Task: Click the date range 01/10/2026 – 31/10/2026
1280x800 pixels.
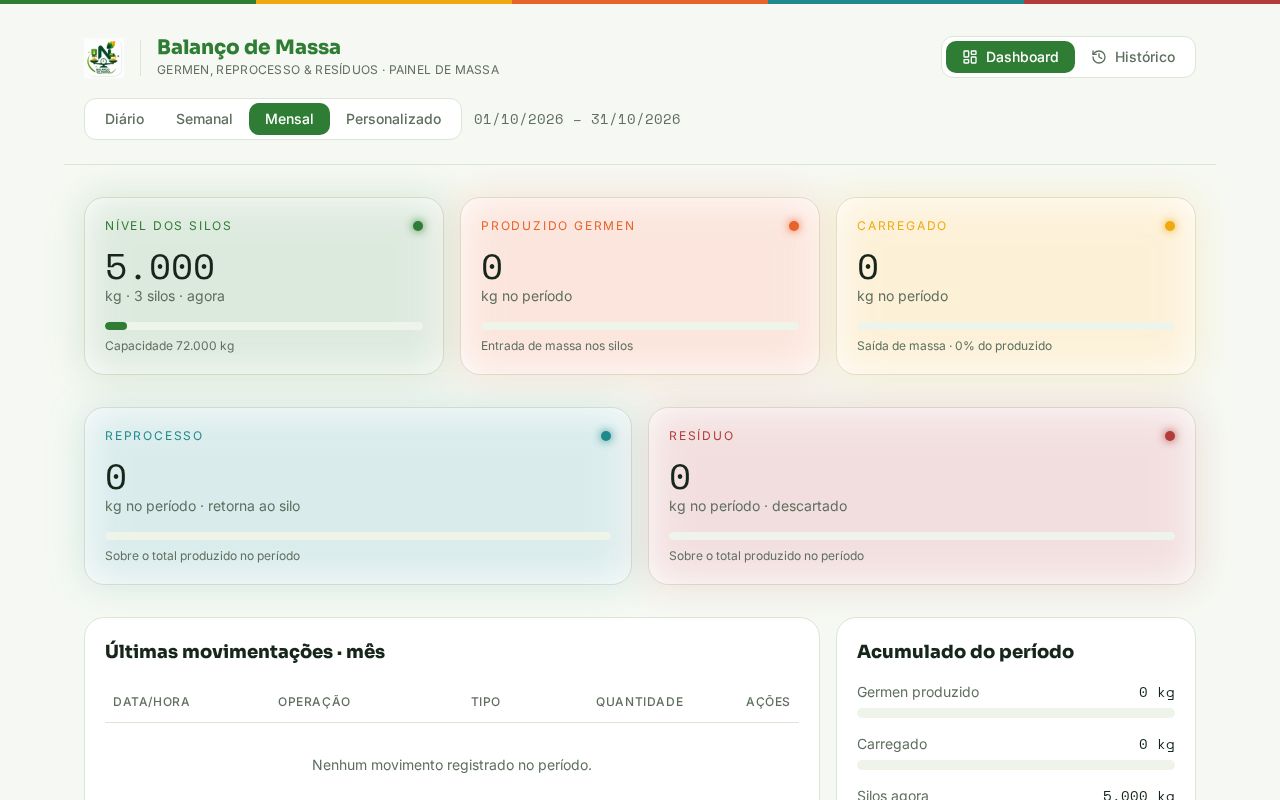Action: coord(577,119)
